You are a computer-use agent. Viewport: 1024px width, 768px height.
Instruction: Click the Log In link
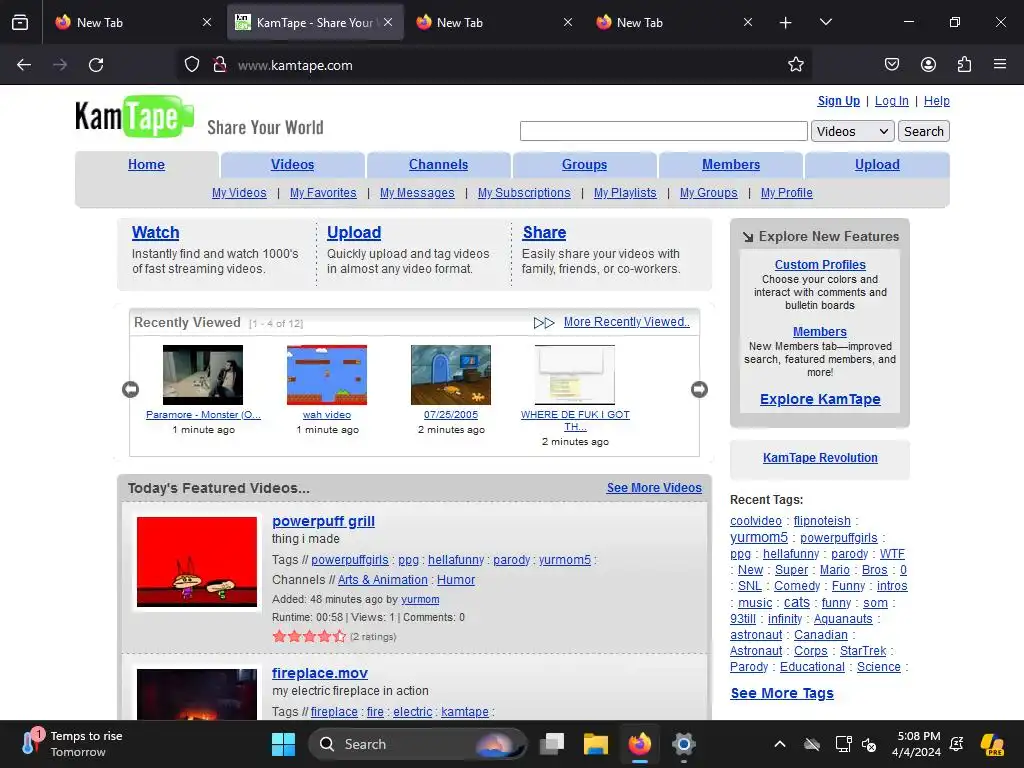pyautogui.click(x=891, y=101)
